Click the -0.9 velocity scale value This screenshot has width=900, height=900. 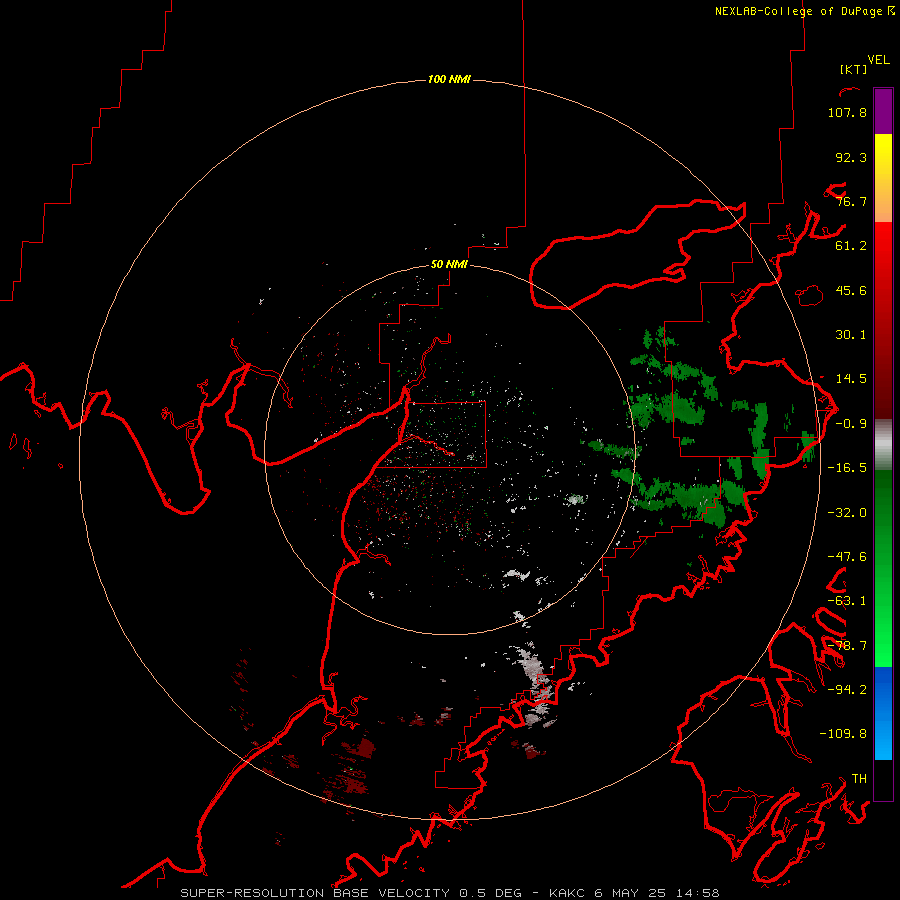coord(851,424)
